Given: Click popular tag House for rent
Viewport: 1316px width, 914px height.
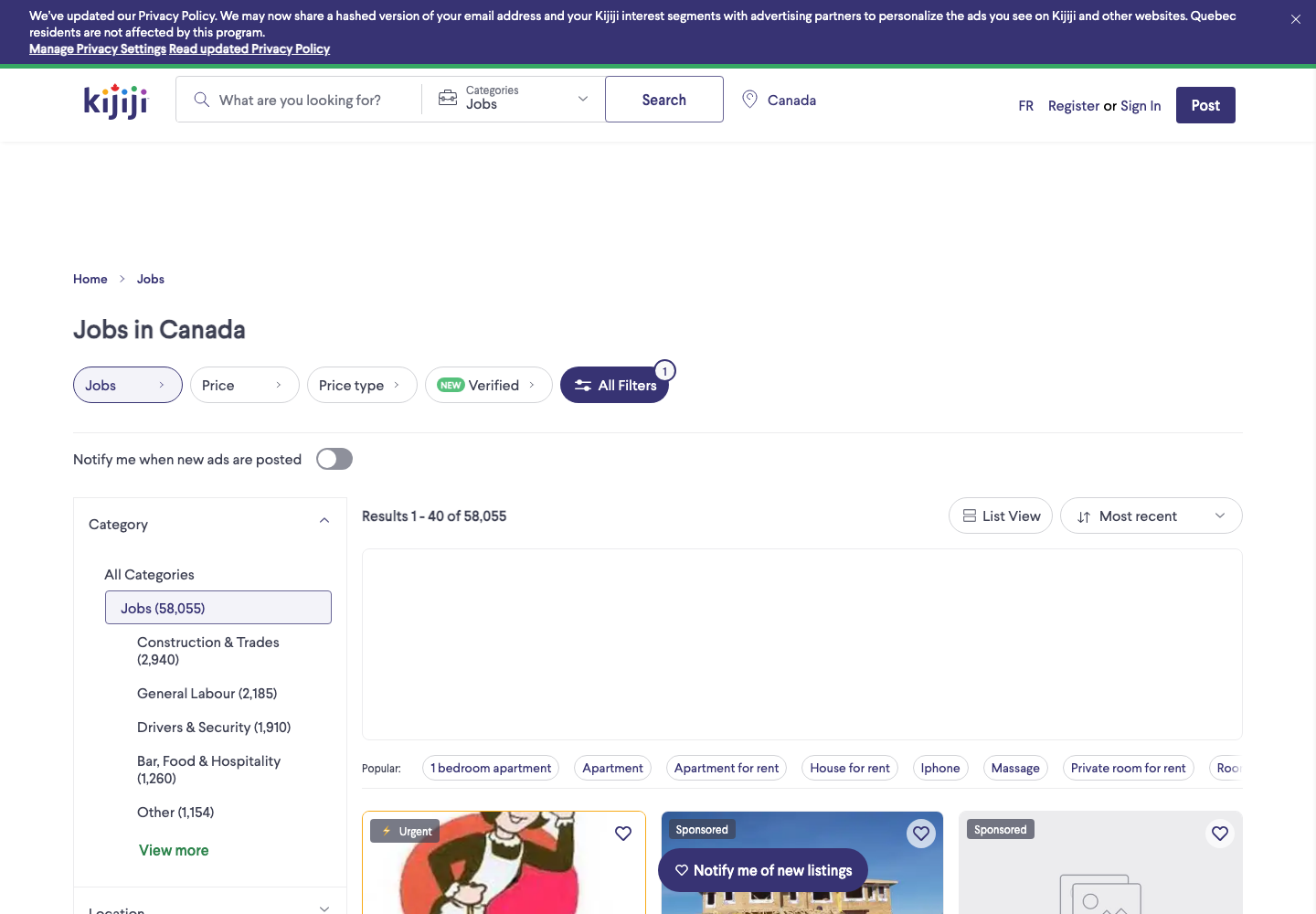Looking at the screenshot, I should click(850, 768).
